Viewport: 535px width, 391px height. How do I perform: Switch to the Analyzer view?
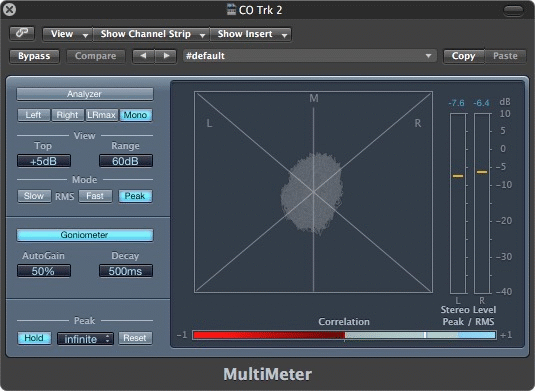[85, 94]
